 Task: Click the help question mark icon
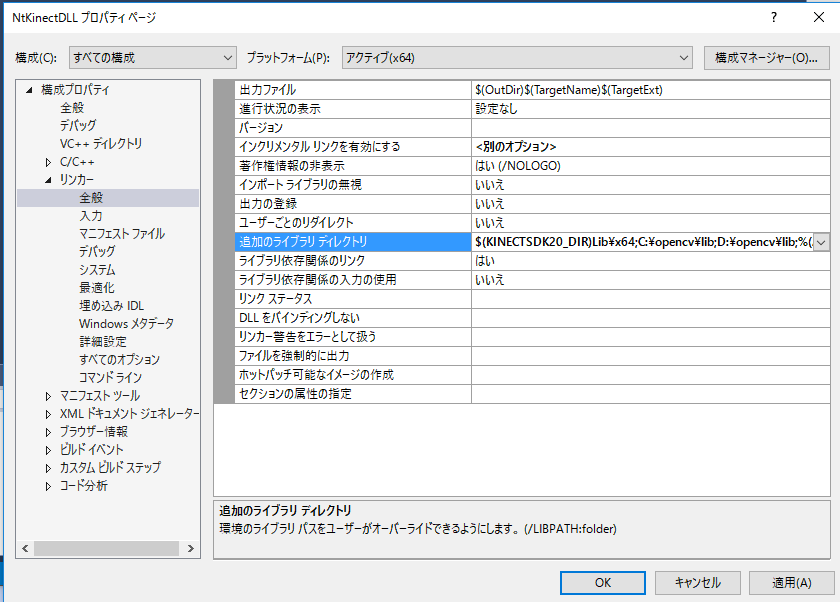tap(773, 18)
